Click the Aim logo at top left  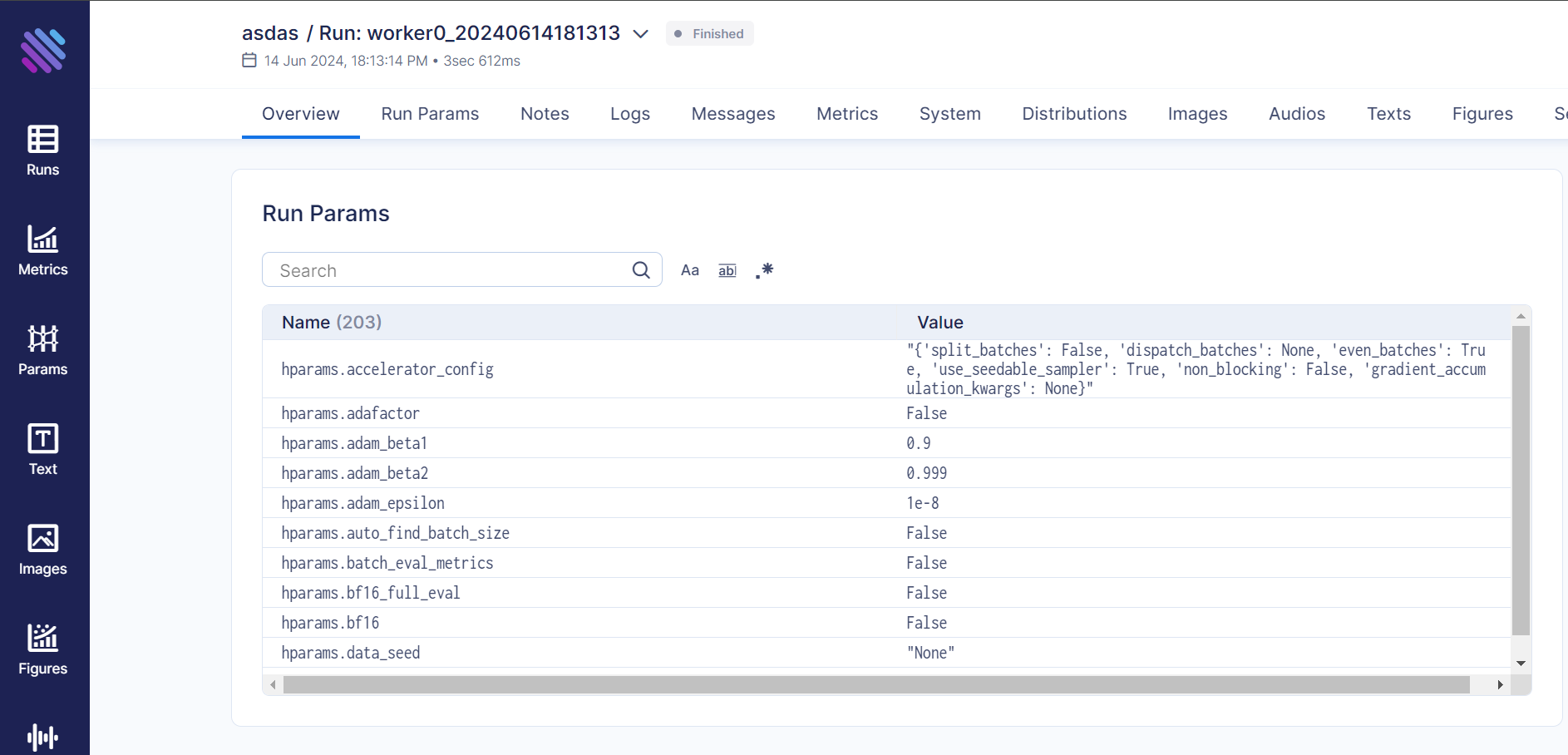pyautogui.click(x=43, y=51)
